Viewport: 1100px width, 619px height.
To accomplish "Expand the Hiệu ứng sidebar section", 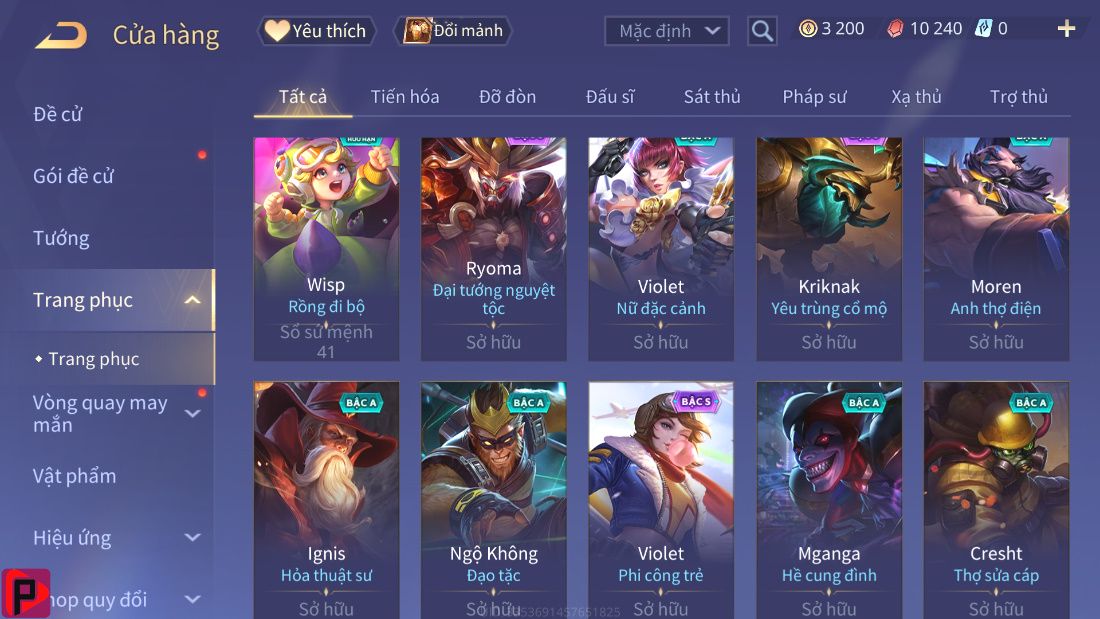I will click(192, 538).
